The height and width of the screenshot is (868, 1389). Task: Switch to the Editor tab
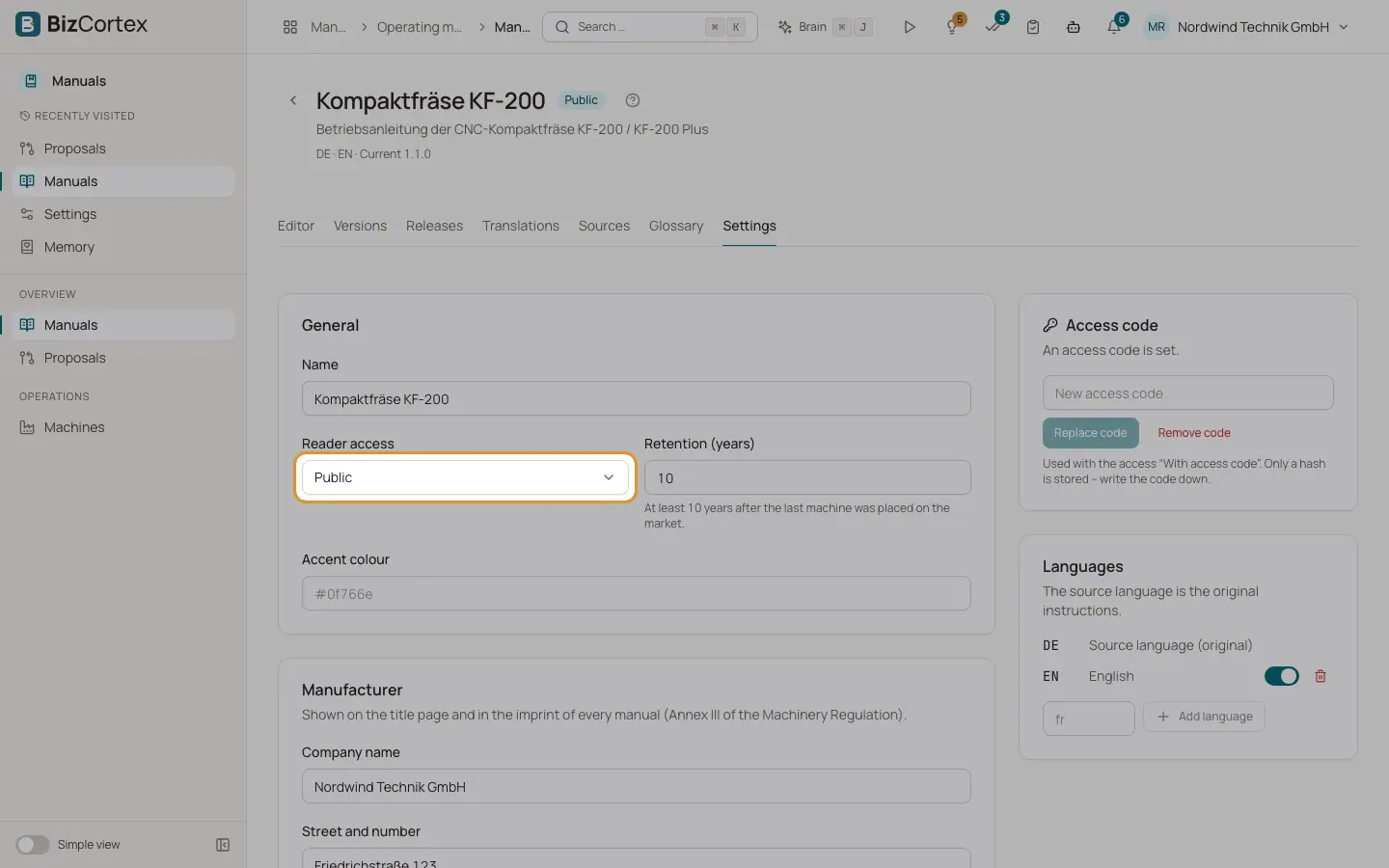click(x=296, y=226)
